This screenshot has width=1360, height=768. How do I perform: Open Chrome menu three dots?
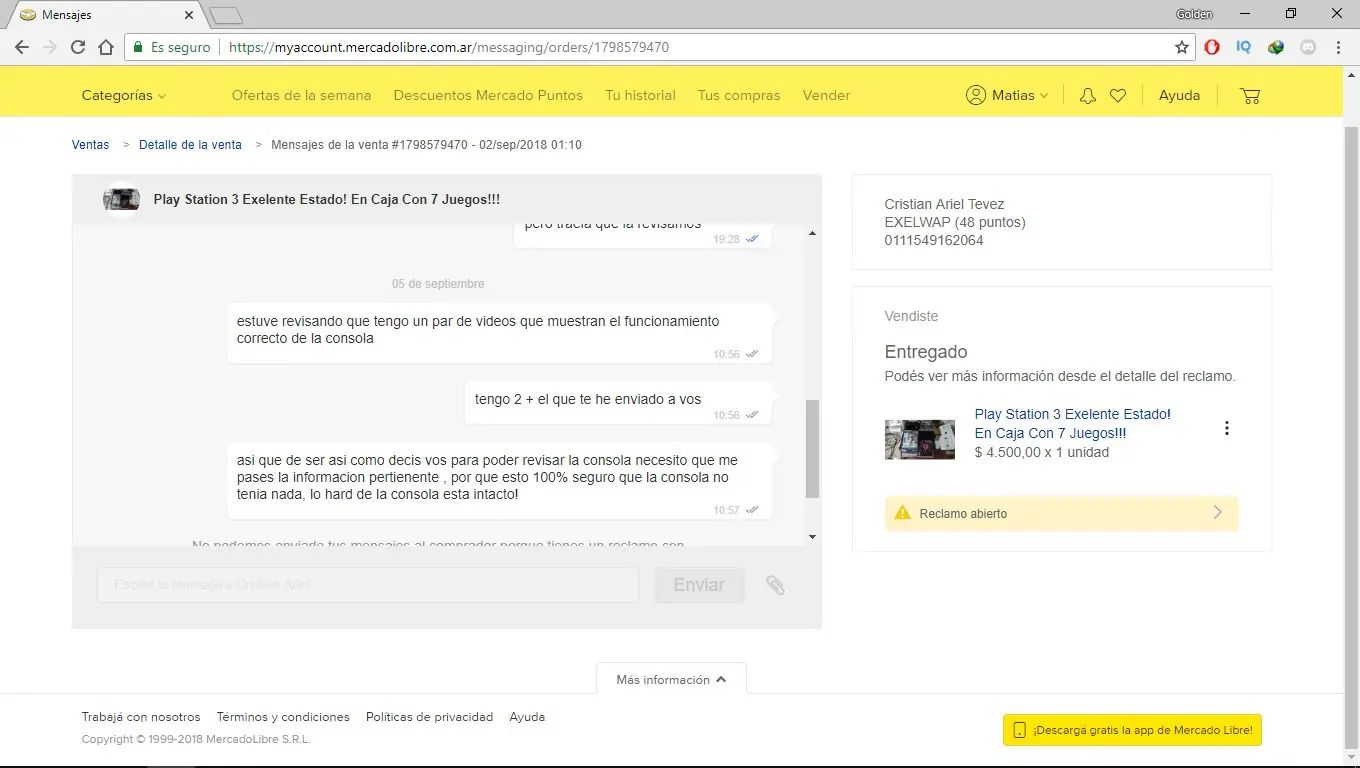tap(1340, 47)
